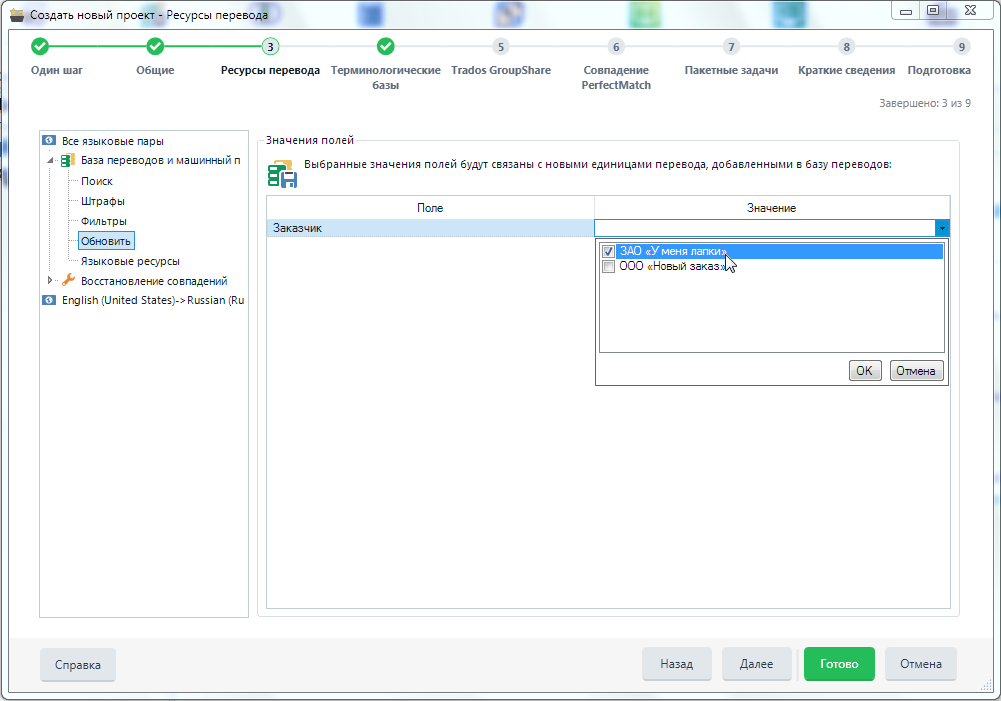The image size is (1001, 701).
Task: Go to 'Краткие сведения' wizard step
Action: click(x=846, y=46)
